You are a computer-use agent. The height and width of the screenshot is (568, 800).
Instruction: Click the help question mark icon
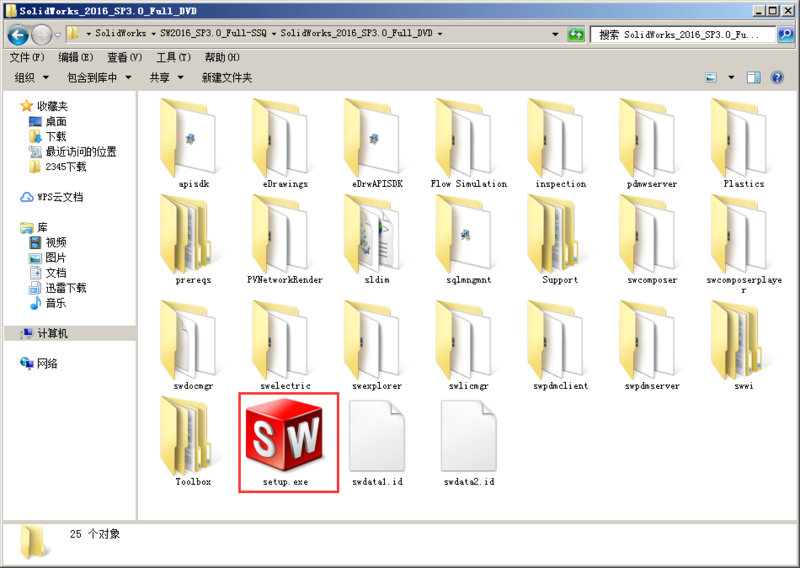[777, 77]
